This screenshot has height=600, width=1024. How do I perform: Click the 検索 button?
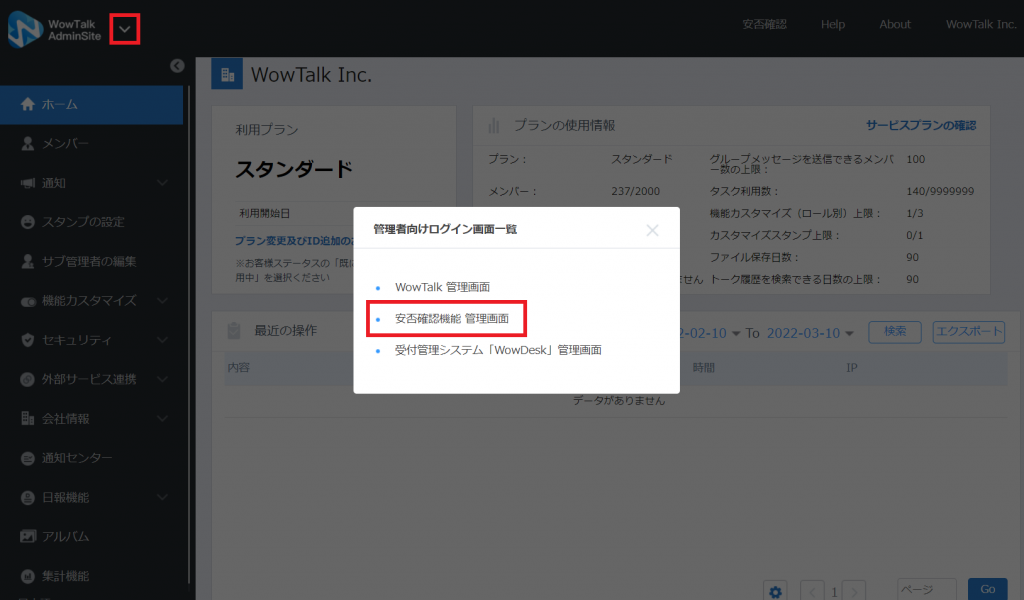[895, 332]
